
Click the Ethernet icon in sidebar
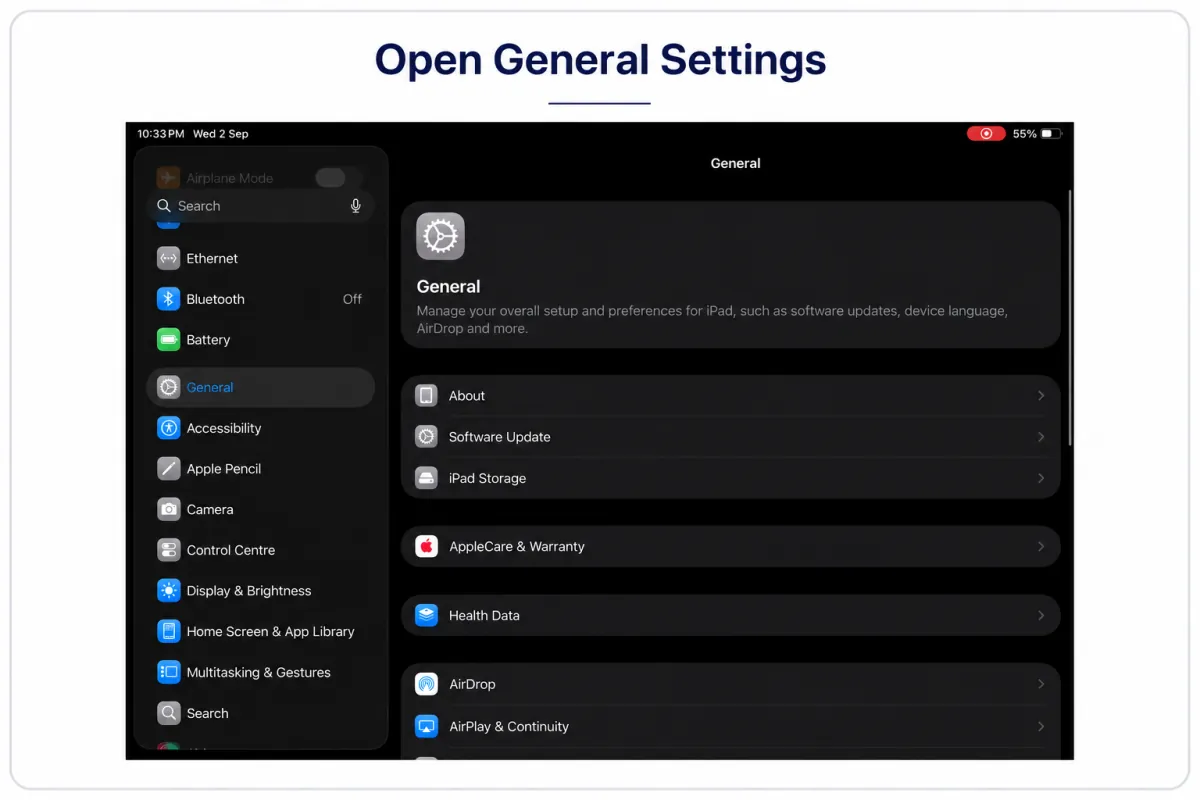pyautogui.click(x=168, y=258)
